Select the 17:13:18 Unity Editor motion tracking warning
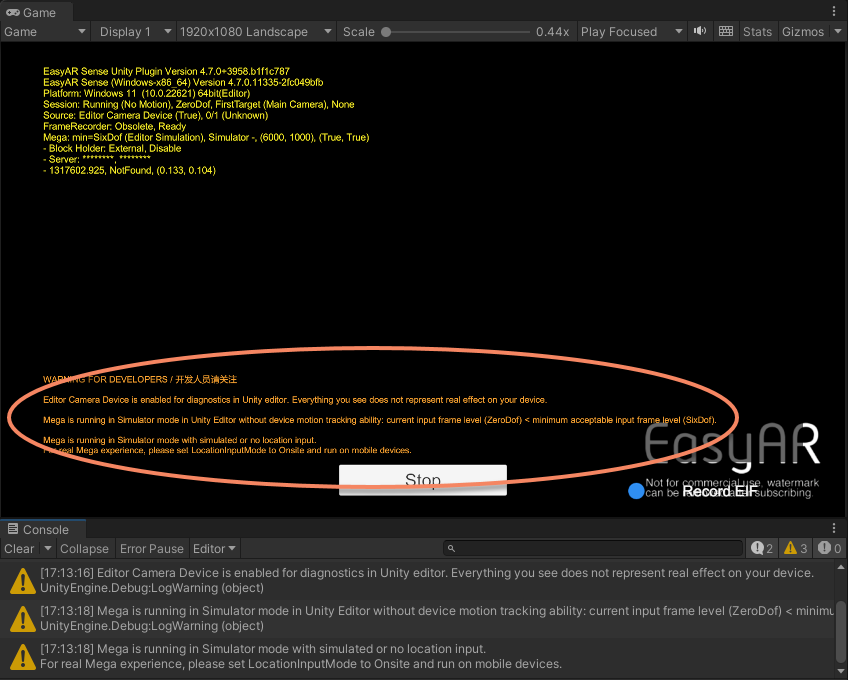 tap(417, 618)
